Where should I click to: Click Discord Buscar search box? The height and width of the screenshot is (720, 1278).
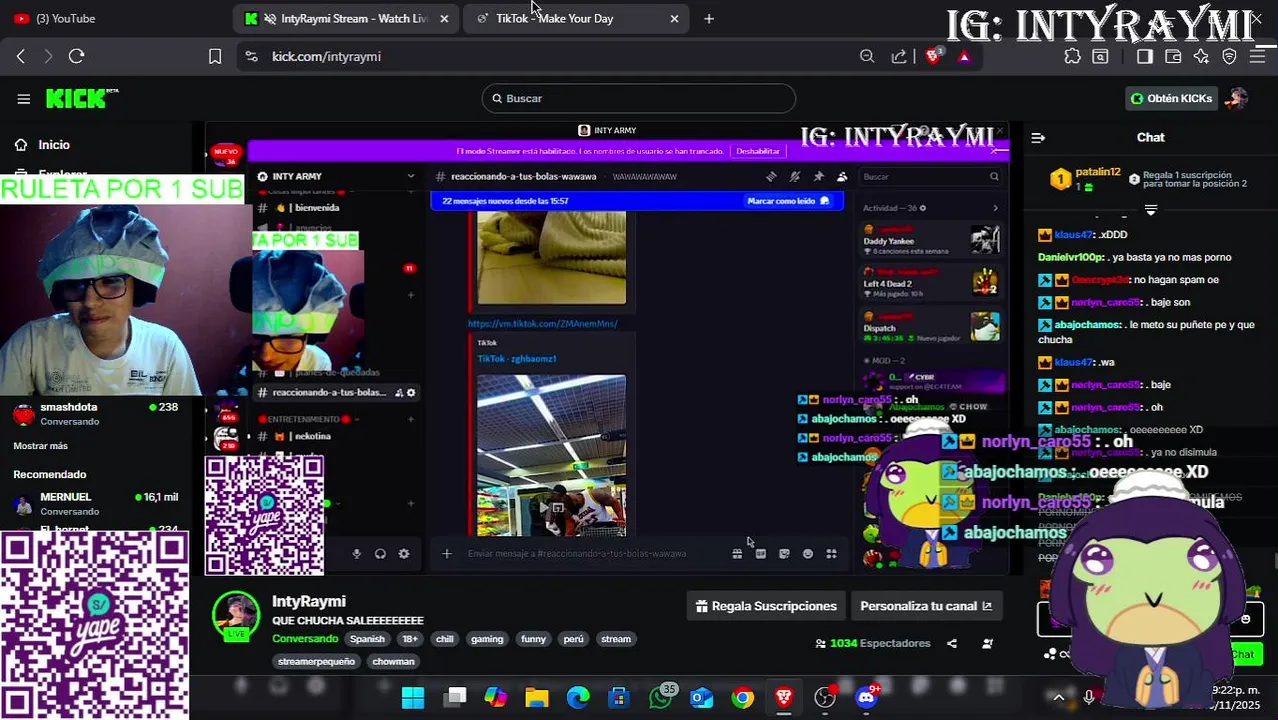point(930,176)
